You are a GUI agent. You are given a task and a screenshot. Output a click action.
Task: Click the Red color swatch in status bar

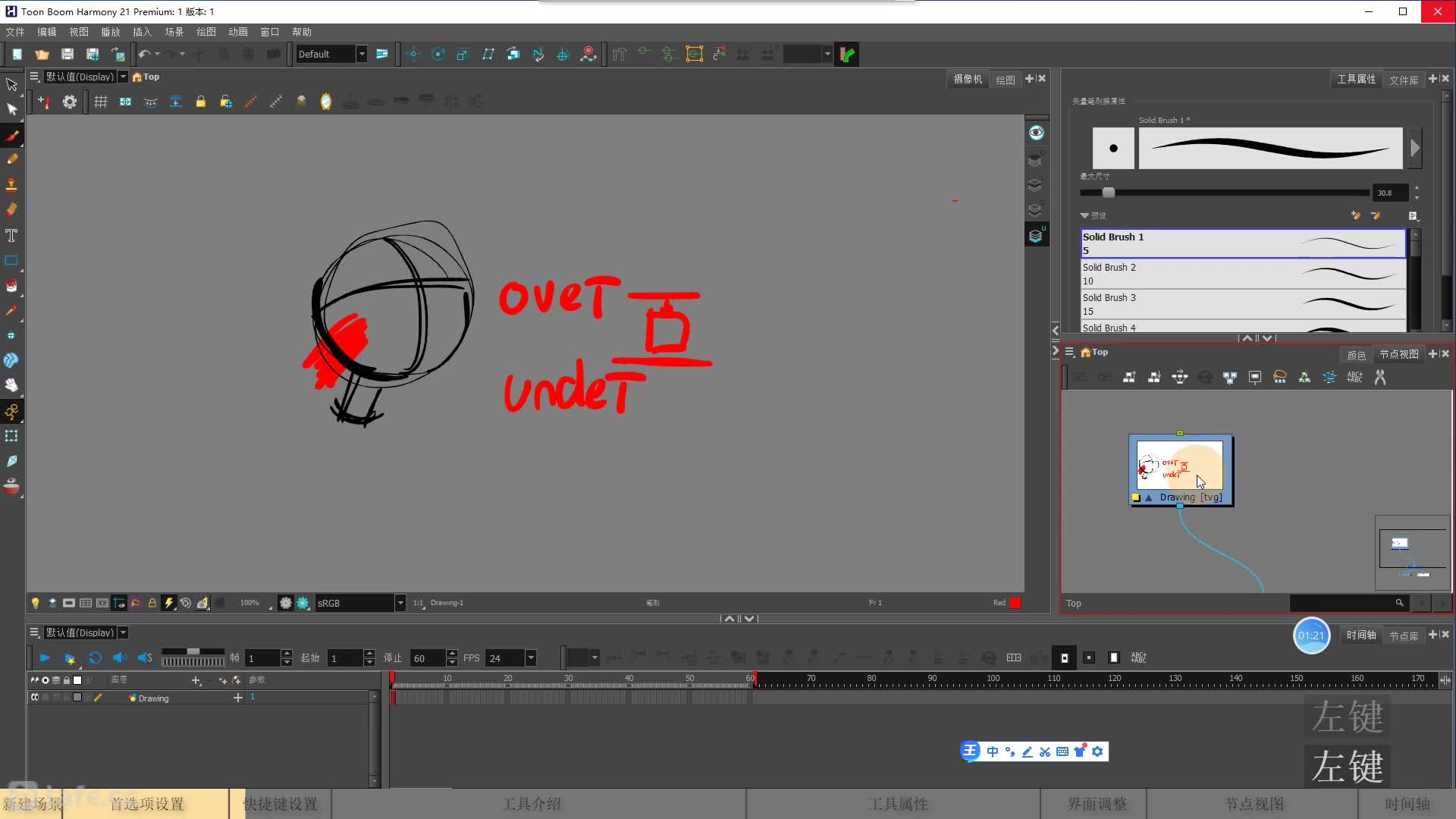pyautogui.click(x=1015, y=603)
